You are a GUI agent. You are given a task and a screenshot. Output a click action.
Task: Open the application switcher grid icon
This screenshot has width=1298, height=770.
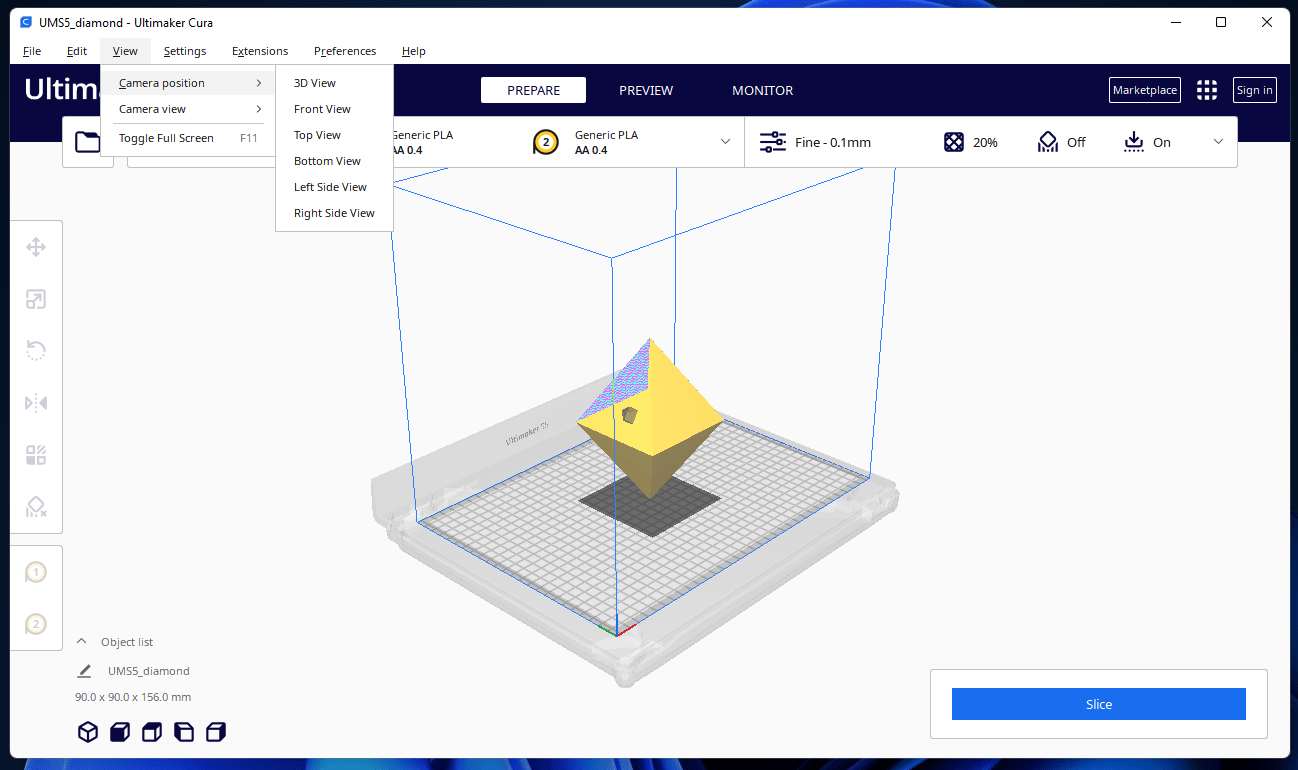tap(1207, 90)
